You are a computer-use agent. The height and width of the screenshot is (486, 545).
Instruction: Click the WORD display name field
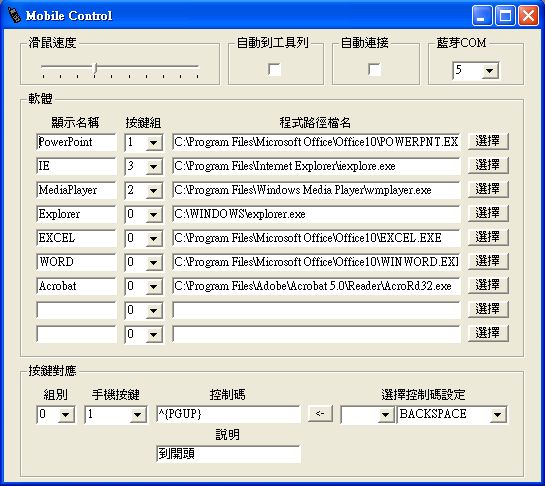coord(76,262)
